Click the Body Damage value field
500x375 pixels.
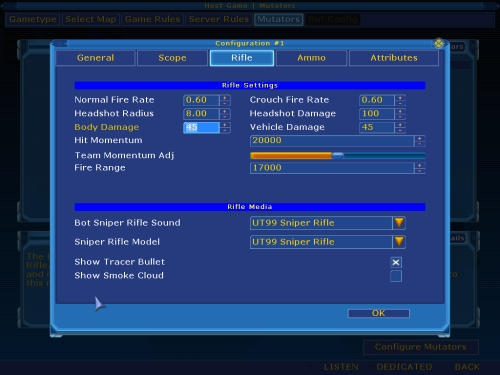click(x=201, y=127)
